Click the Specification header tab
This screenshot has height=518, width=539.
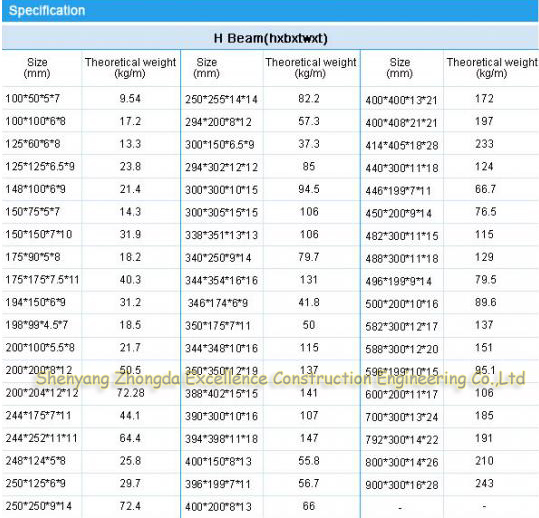[x=47, y=11]
